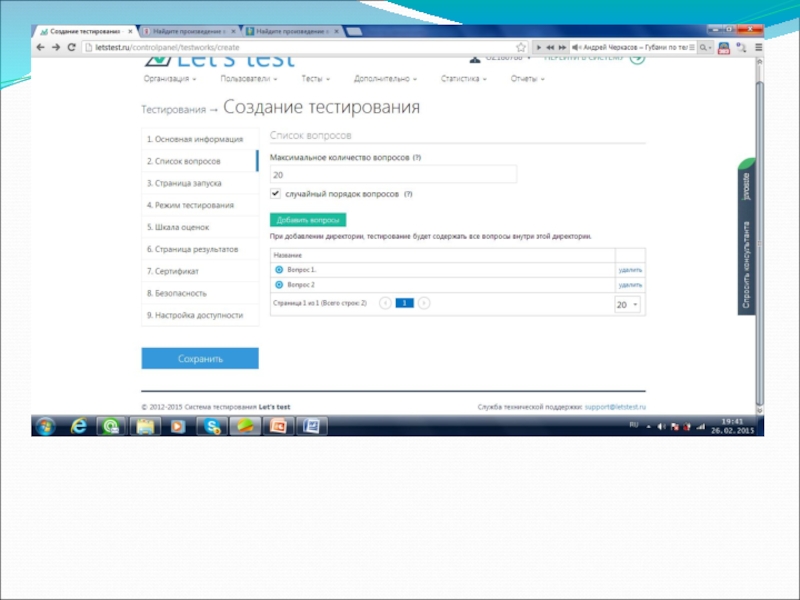800x600 pixels.
Task: Click the help (?) icon beside Максимальное количество вопросов
Action: pyautogui.click(x=417, y=158)
